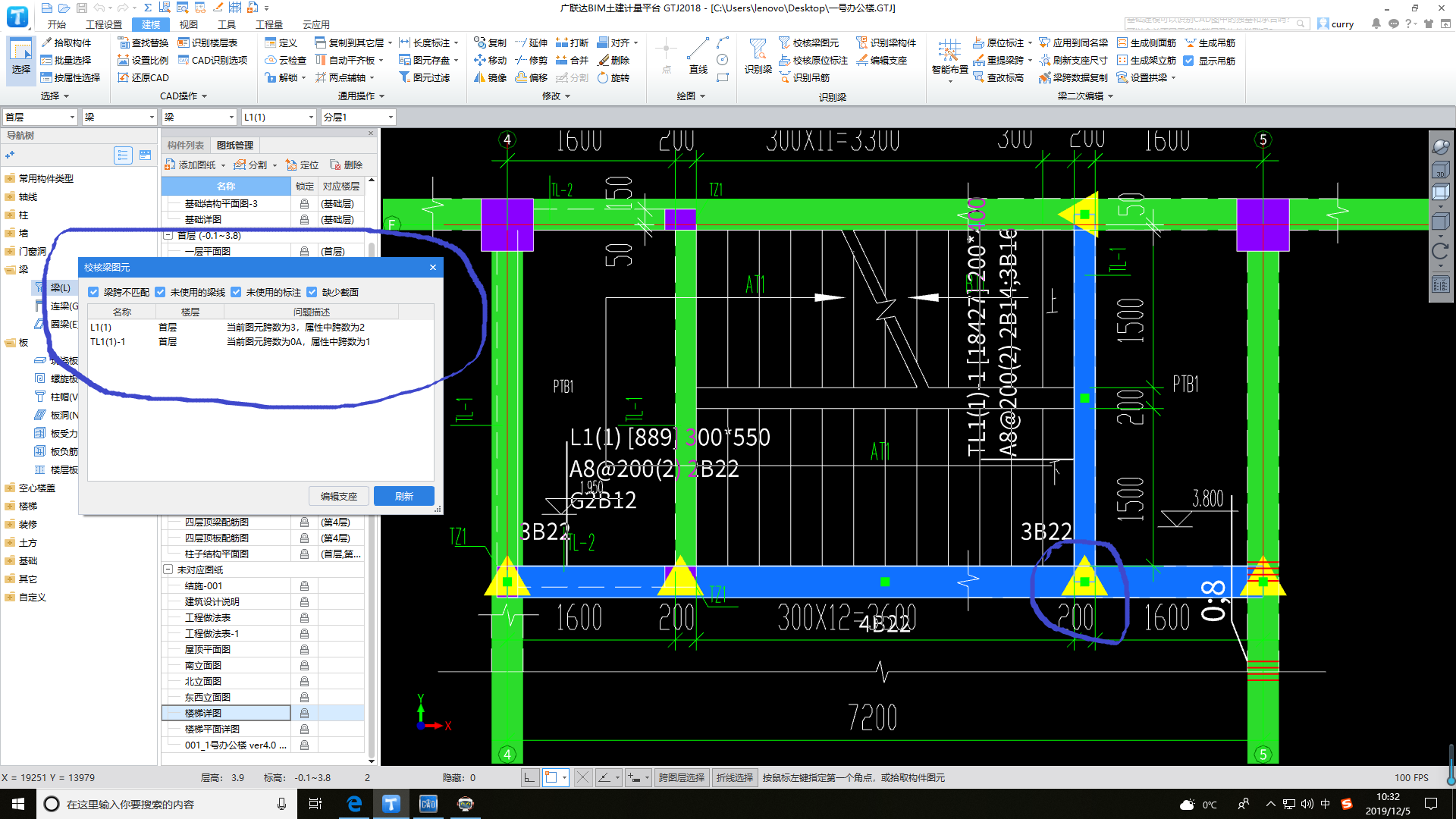Click the 延伸 extend tool
Viewport: 1456px width, 819px height.
coord(531,42)
